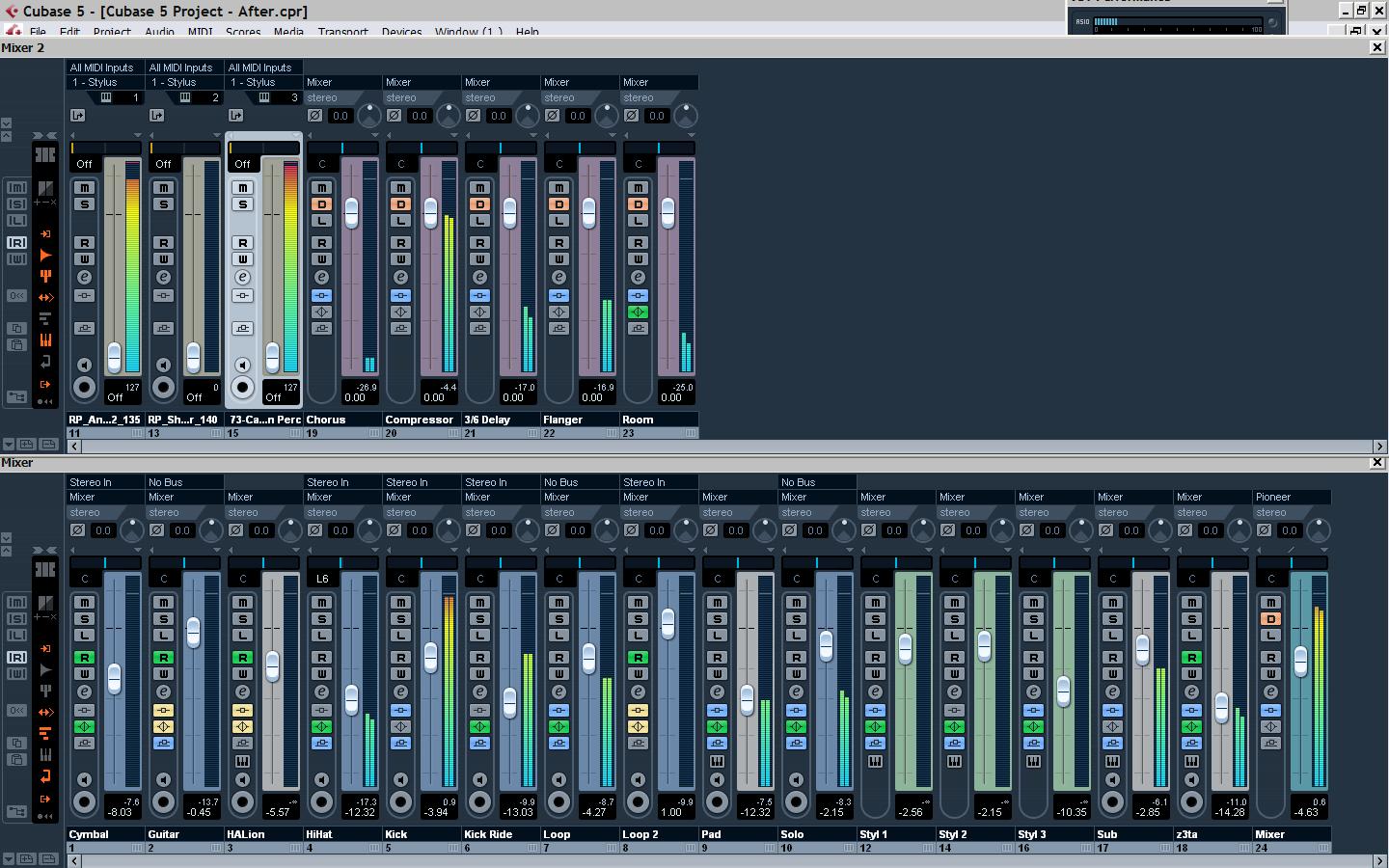
Task: Click copy channel settings icon in lower Mixer
Action: pos(16,743)
